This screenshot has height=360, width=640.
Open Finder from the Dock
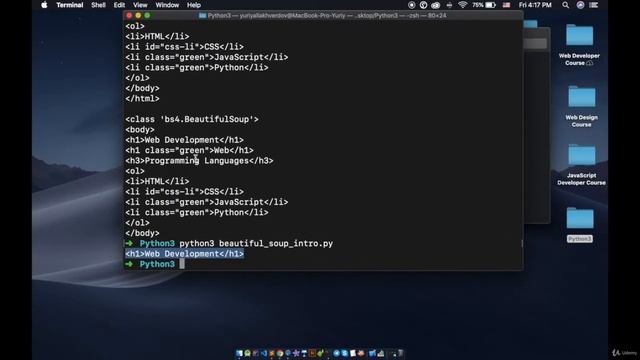(x=239, y=353)
